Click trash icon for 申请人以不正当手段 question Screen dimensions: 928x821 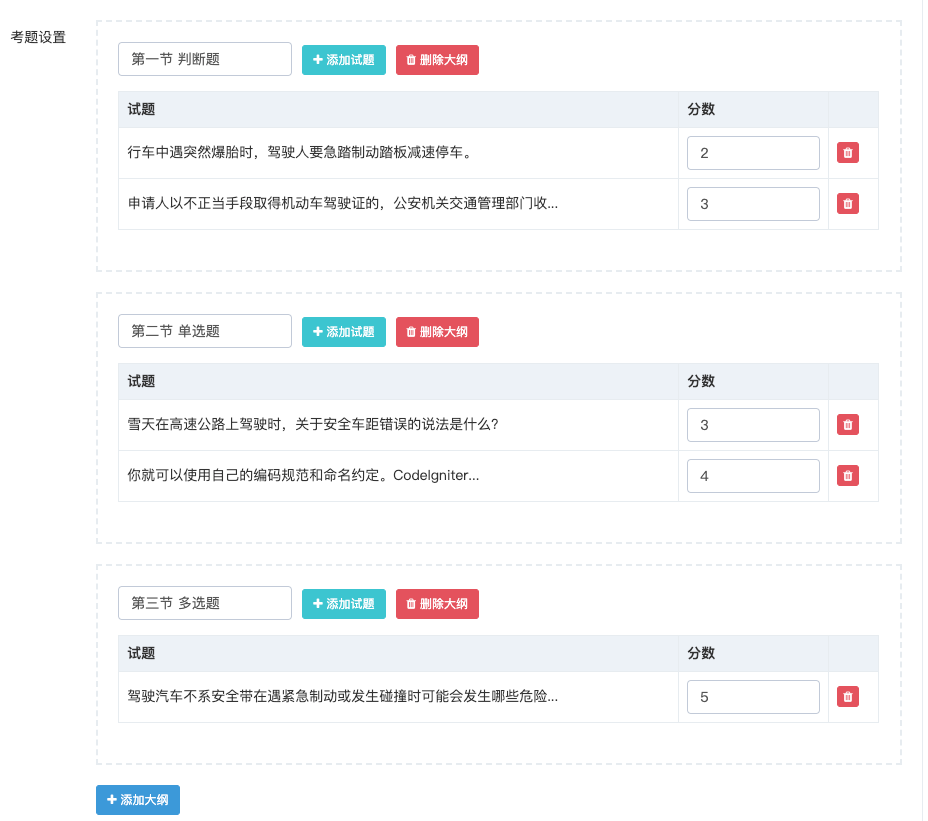click(x=847, y=204)
